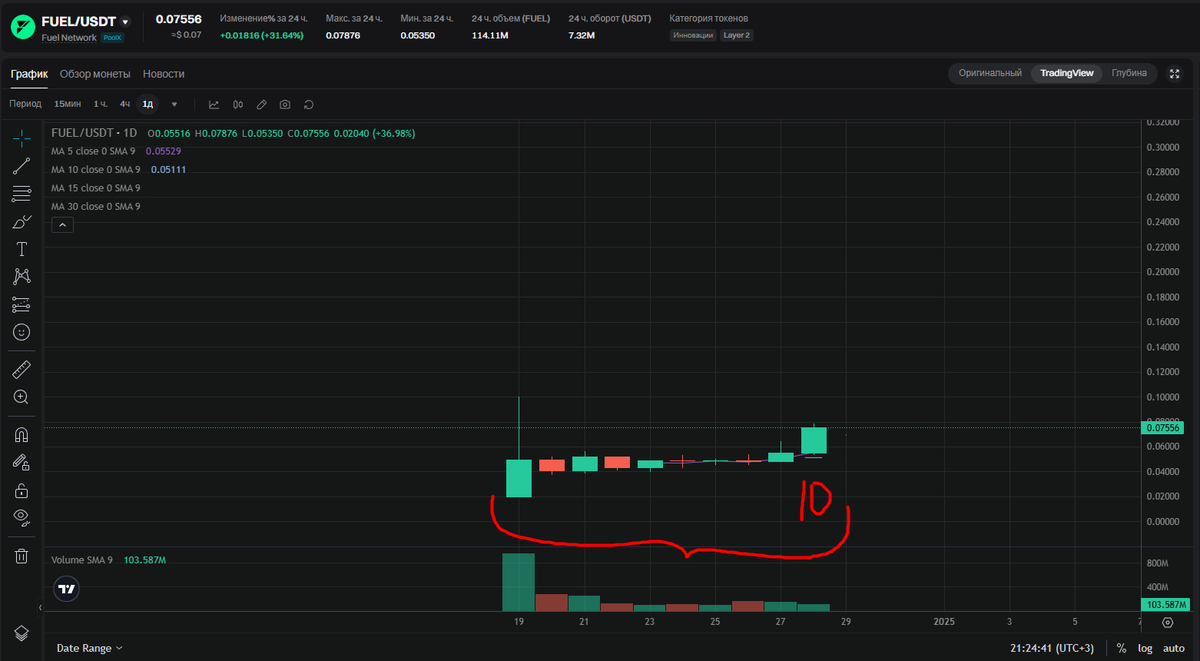
Task: Select the TradingView chart view
Action: pyautogui.click(x=1067, y=73)
